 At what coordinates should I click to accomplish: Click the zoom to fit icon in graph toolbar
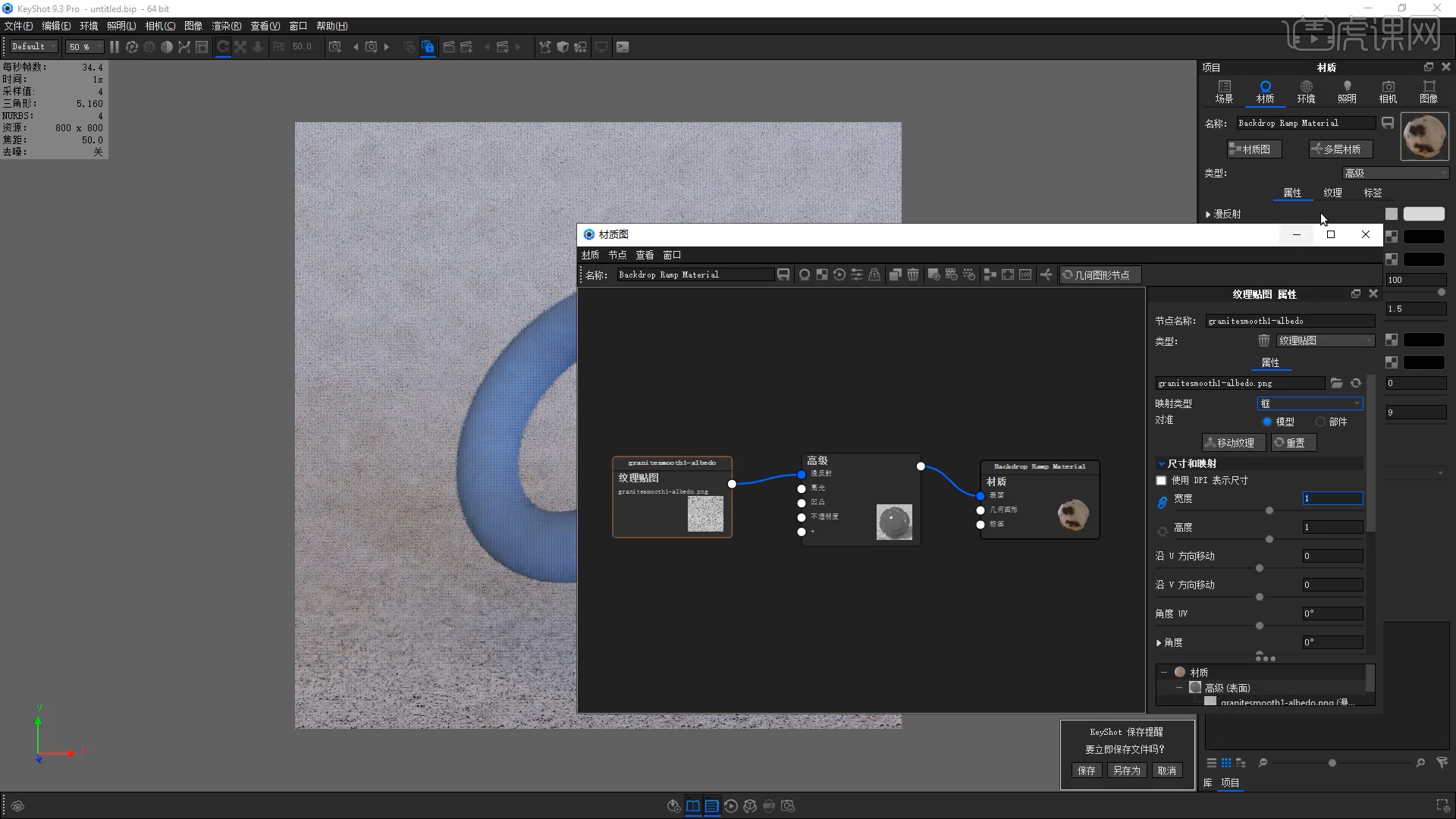pos(1008,275)
